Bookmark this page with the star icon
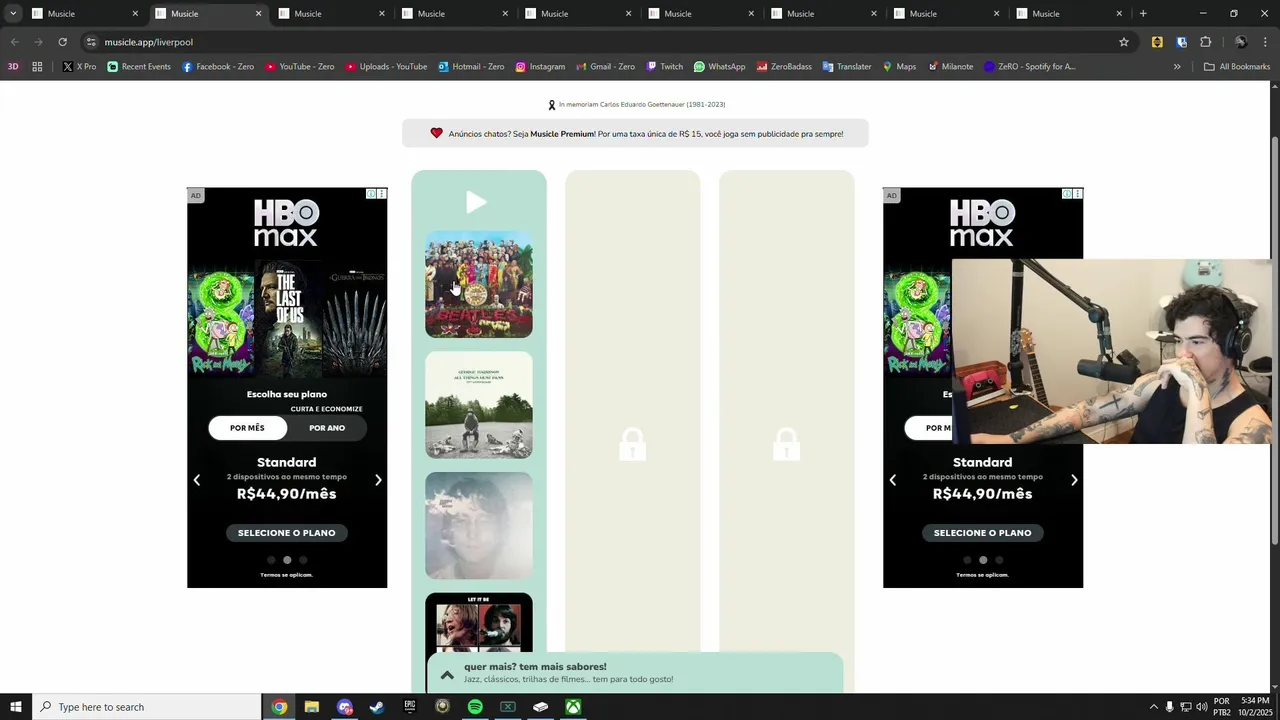 click(x=1124, y=42)
